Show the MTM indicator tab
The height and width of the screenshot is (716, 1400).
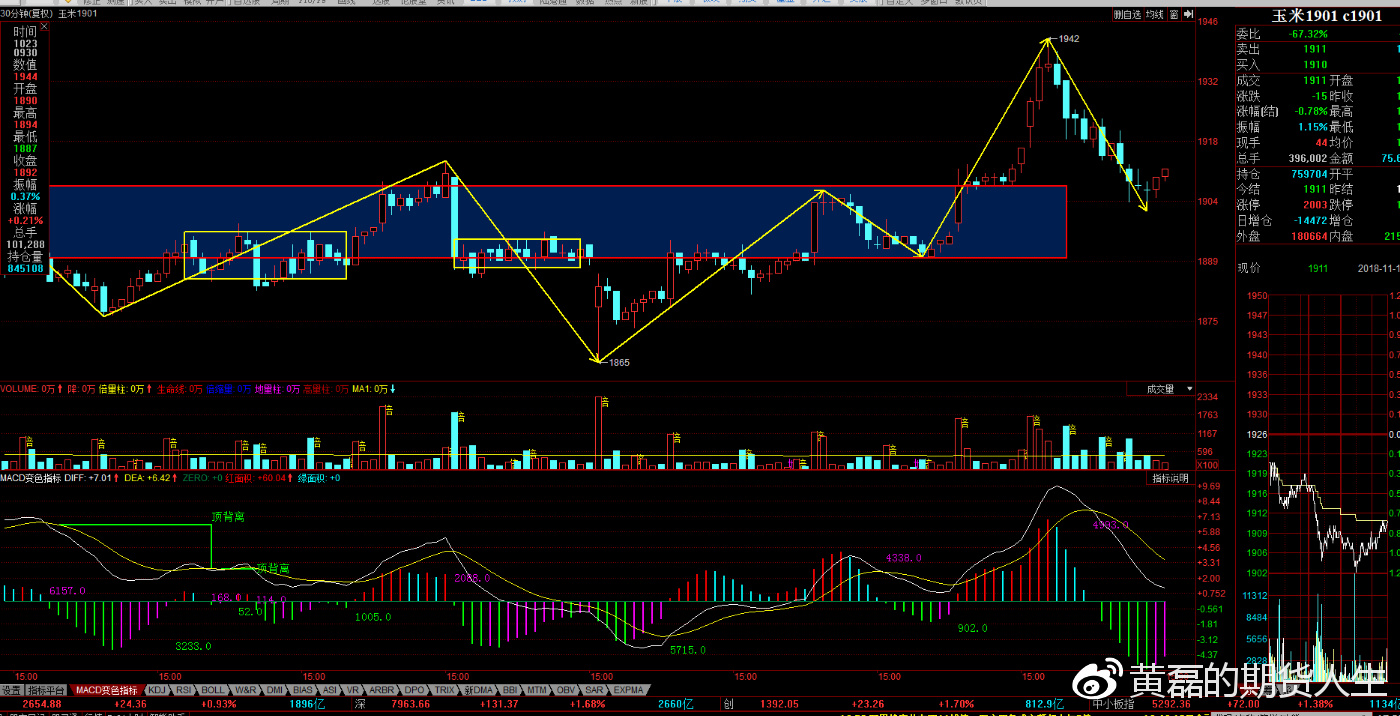coord(537,690)
